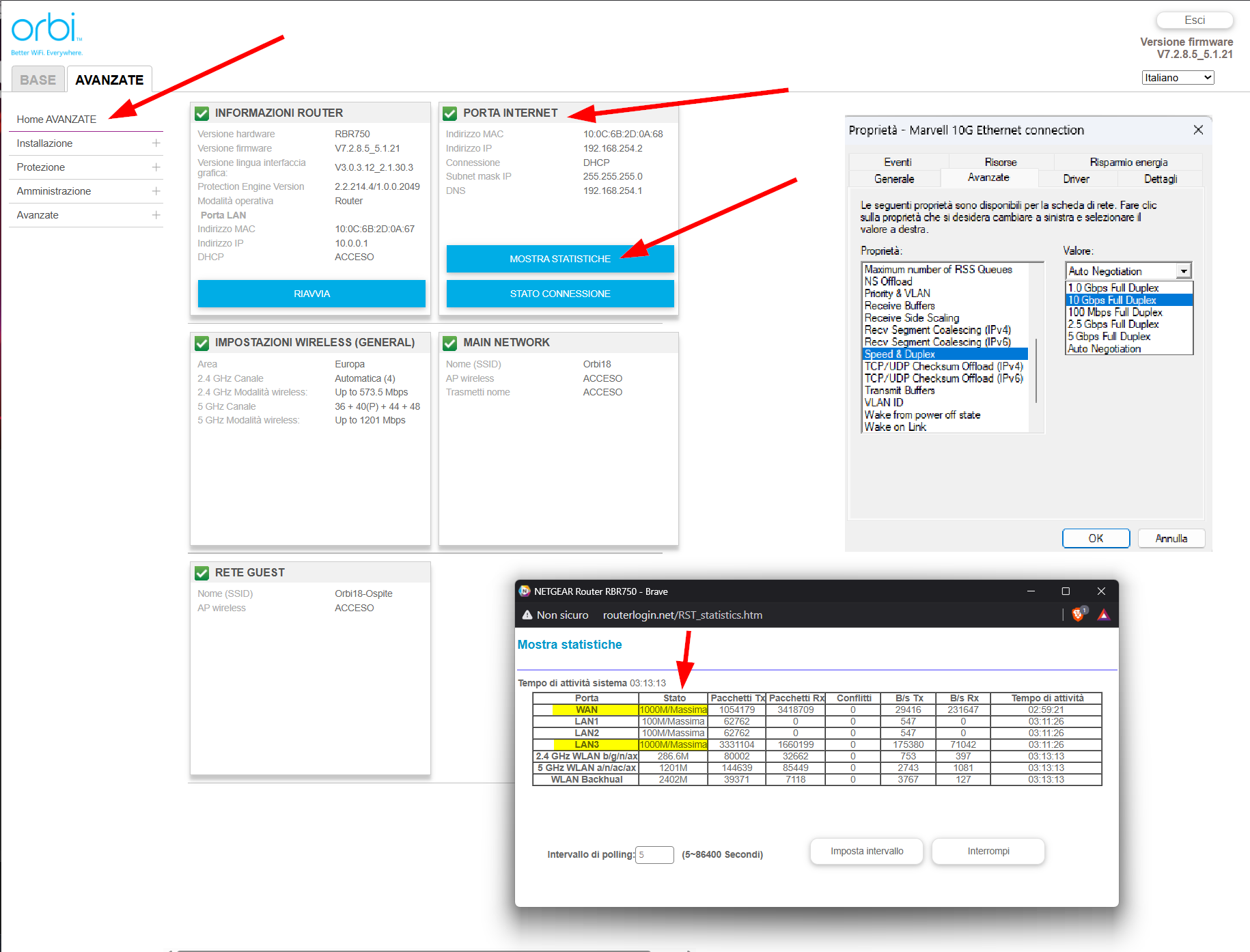Switch to the AVANZATE top tab
The width and height of the screenshot is (1250, 952).
coord(109,80)
